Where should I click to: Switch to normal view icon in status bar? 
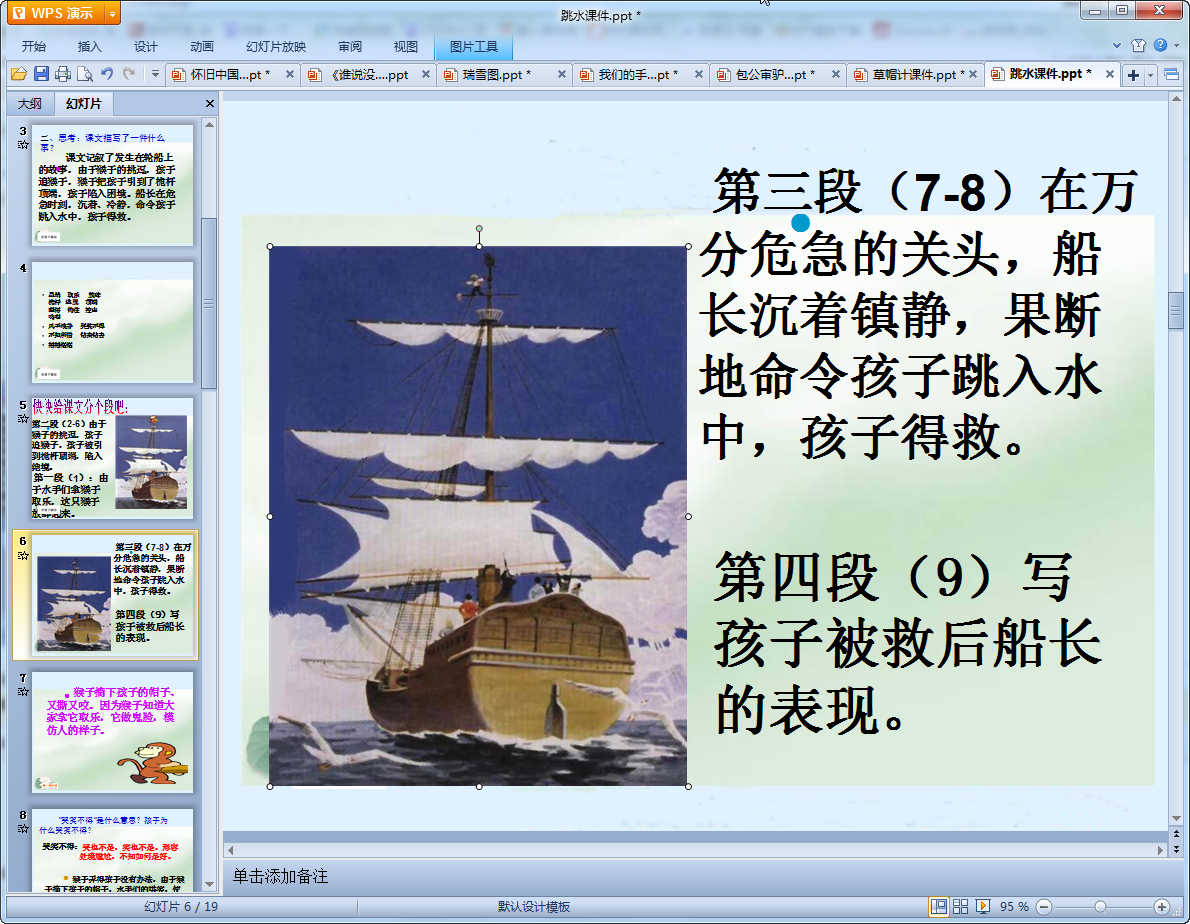pos(939,907)
